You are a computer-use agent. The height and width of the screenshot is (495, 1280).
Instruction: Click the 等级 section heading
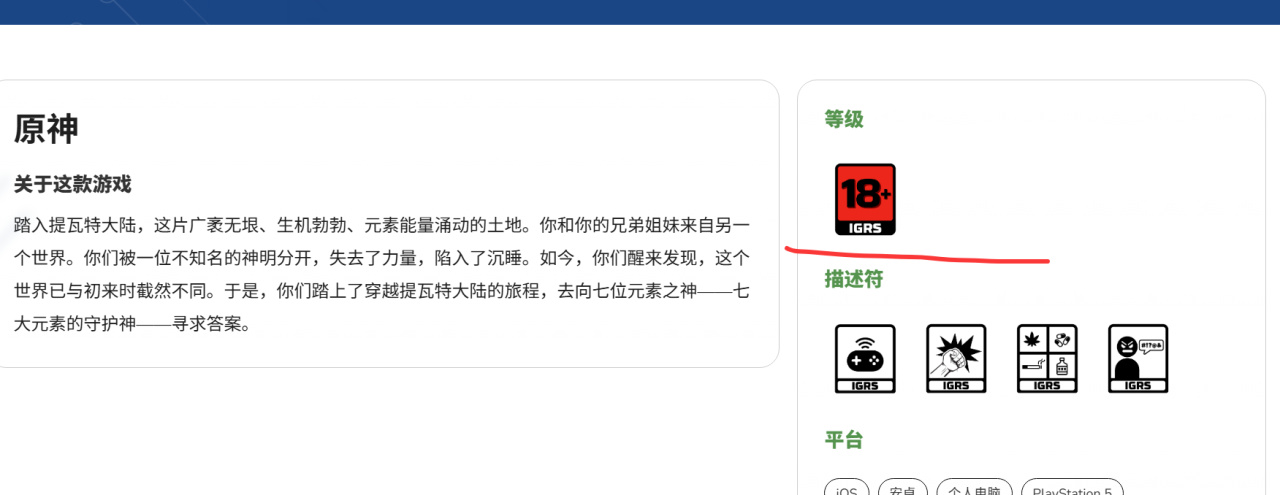[x=844, y=119]
